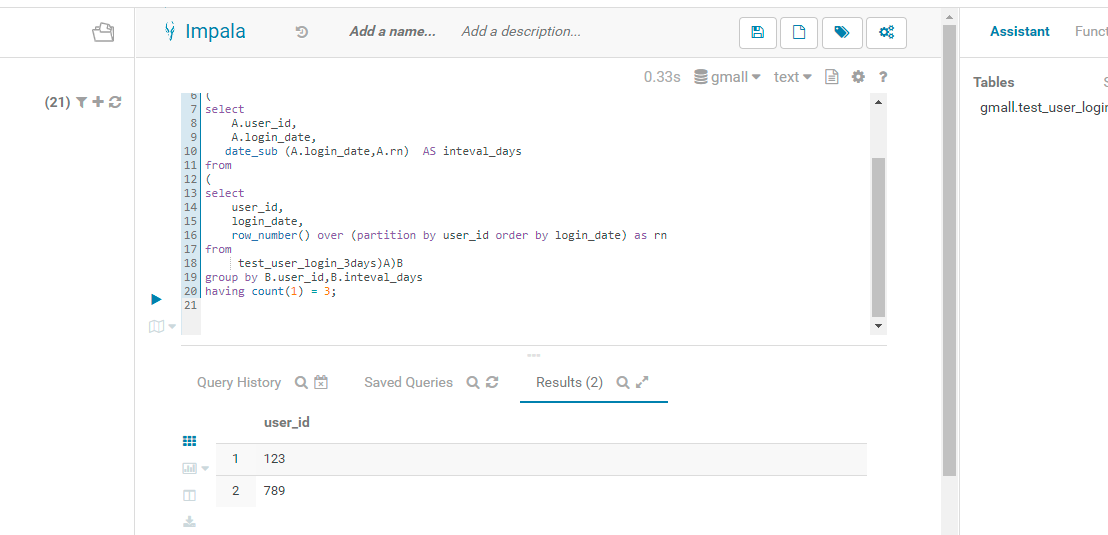This screenshot has width=1108, height=535.
Task: Open the gmall database dropdown
Action: pos(727,77)
